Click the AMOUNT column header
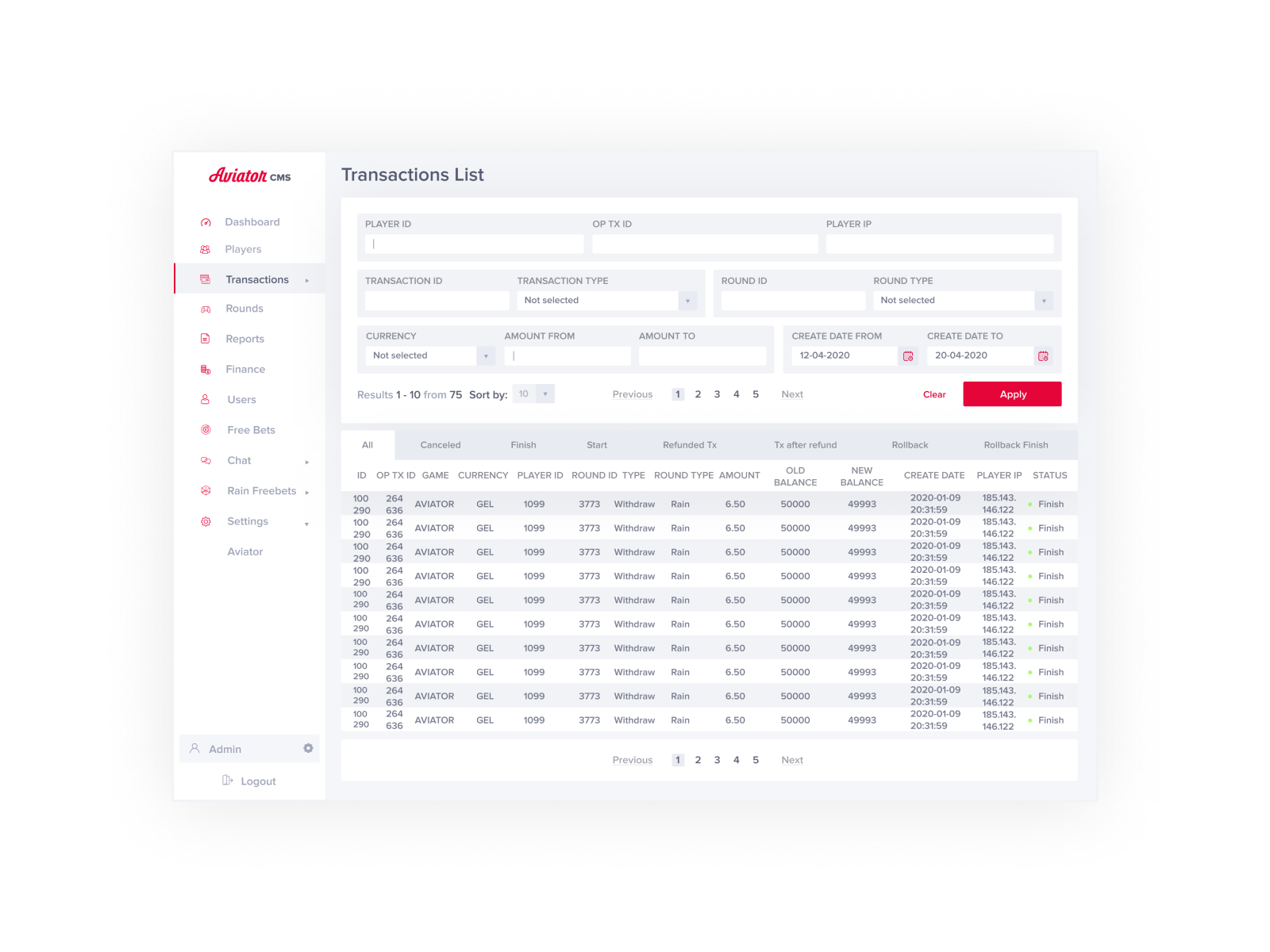This screenshot has width=1270, height=952. click(740, 476)
